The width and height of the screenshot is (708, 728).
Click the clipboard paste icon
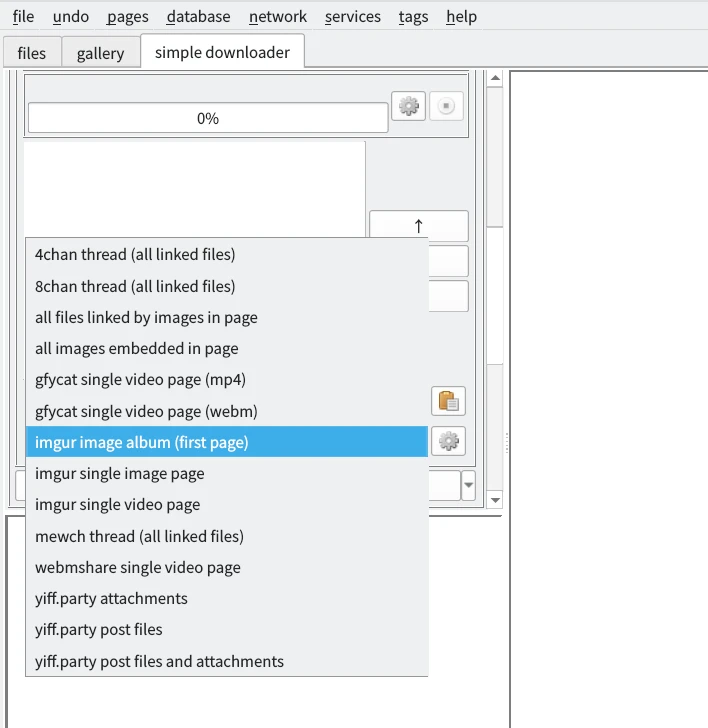point(448,401)
